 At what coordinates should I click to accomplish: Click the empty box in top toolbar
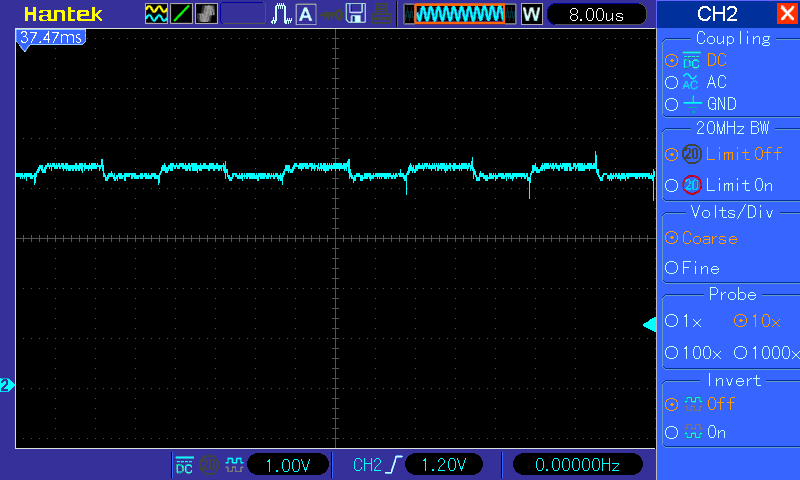tap(243, 14)
